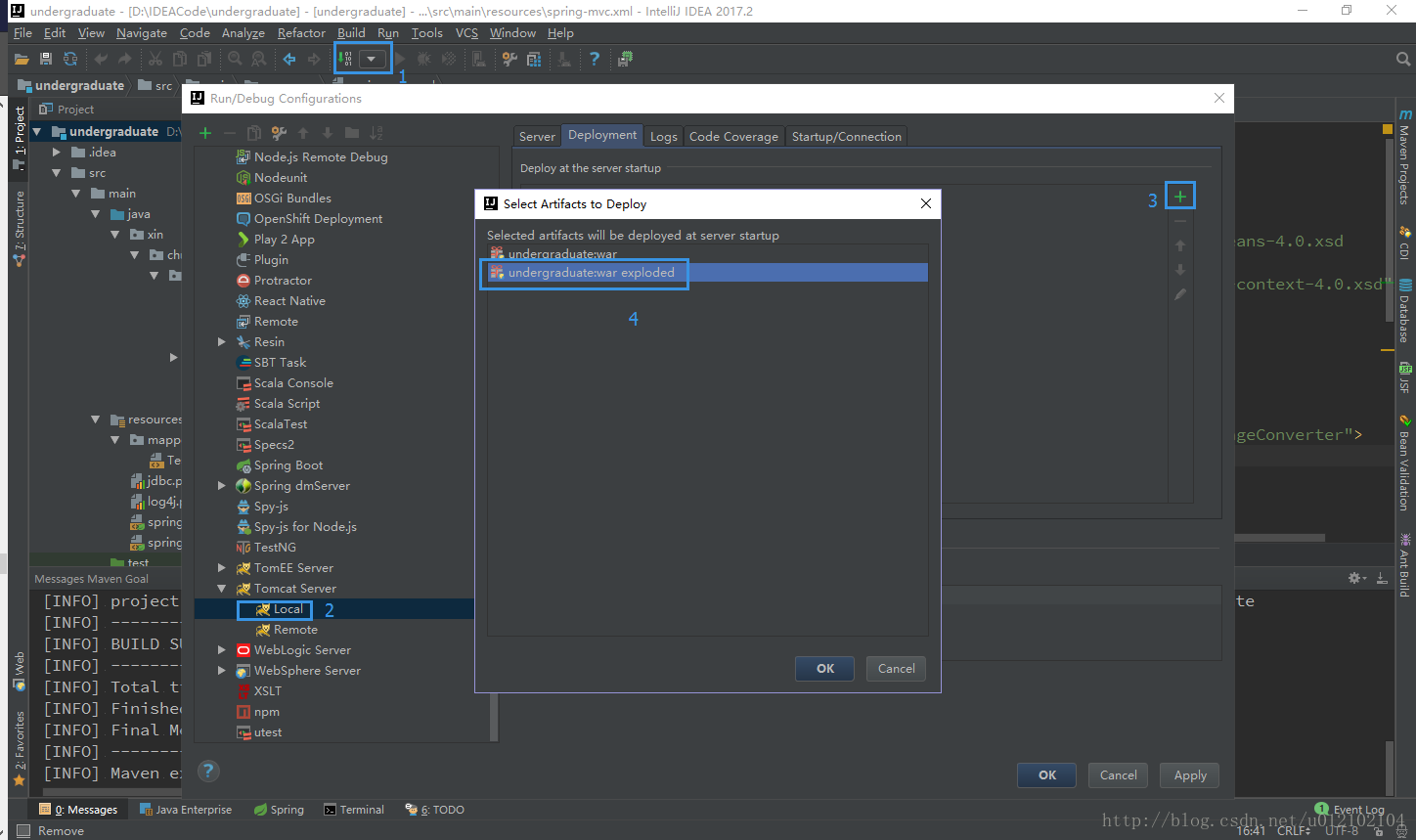This screenshot has height=840, width=1416.
Task: Open the Navigate menu
Action: click(x=142, y=33)
